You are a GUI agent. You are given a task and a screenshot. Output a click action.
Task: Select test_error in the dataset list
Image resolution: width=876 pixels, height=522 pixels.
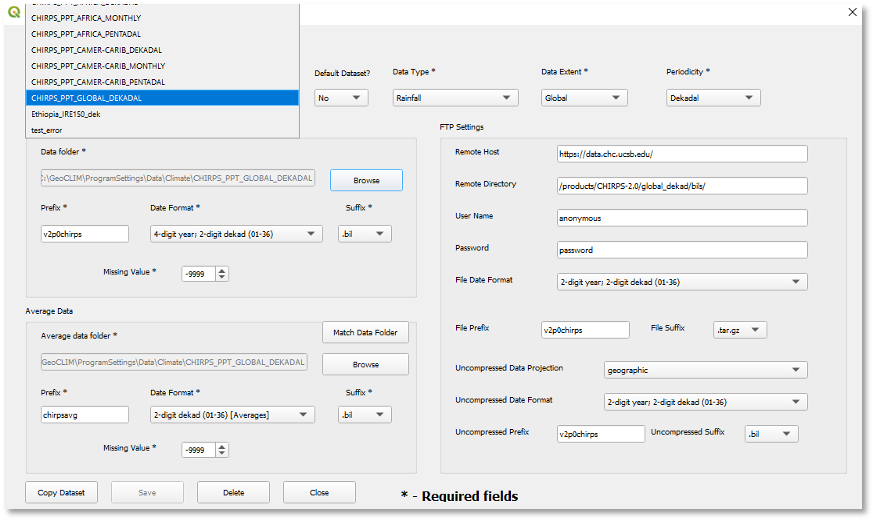(x=47, y=130)
